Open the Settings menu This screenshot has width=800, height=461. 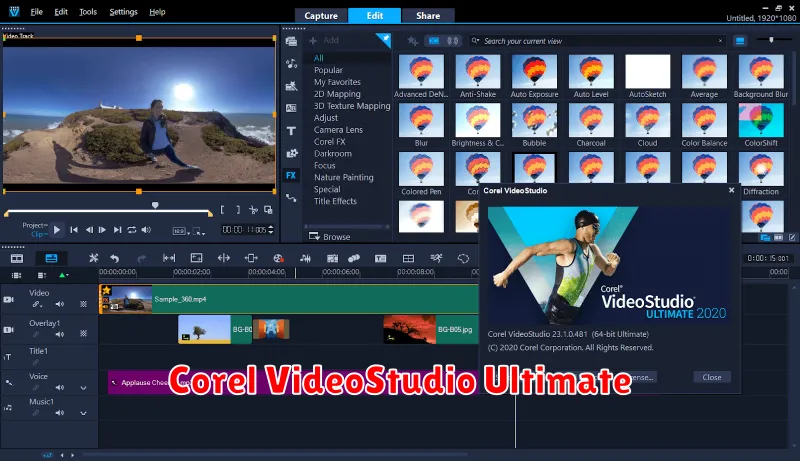[123, 12]
